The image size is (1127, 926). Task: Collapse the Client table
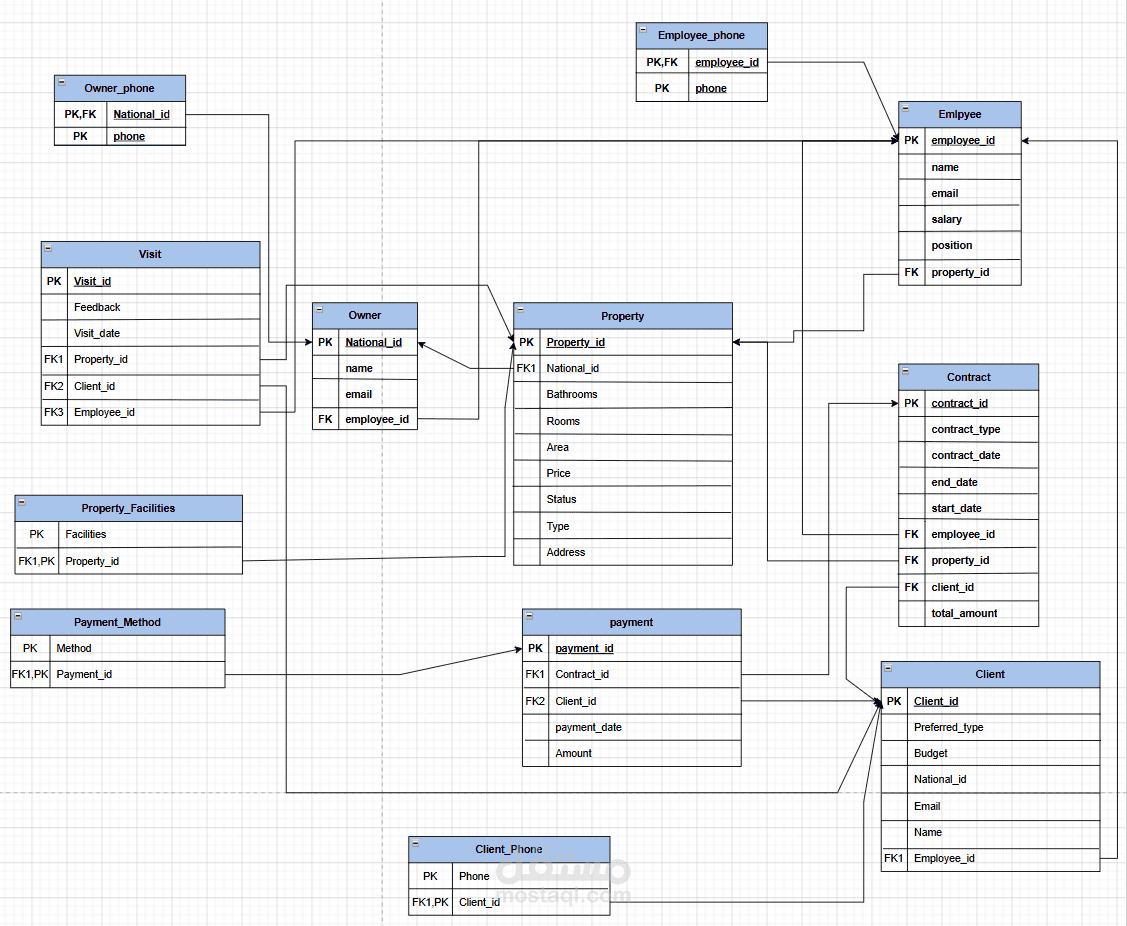coord(888,668)
